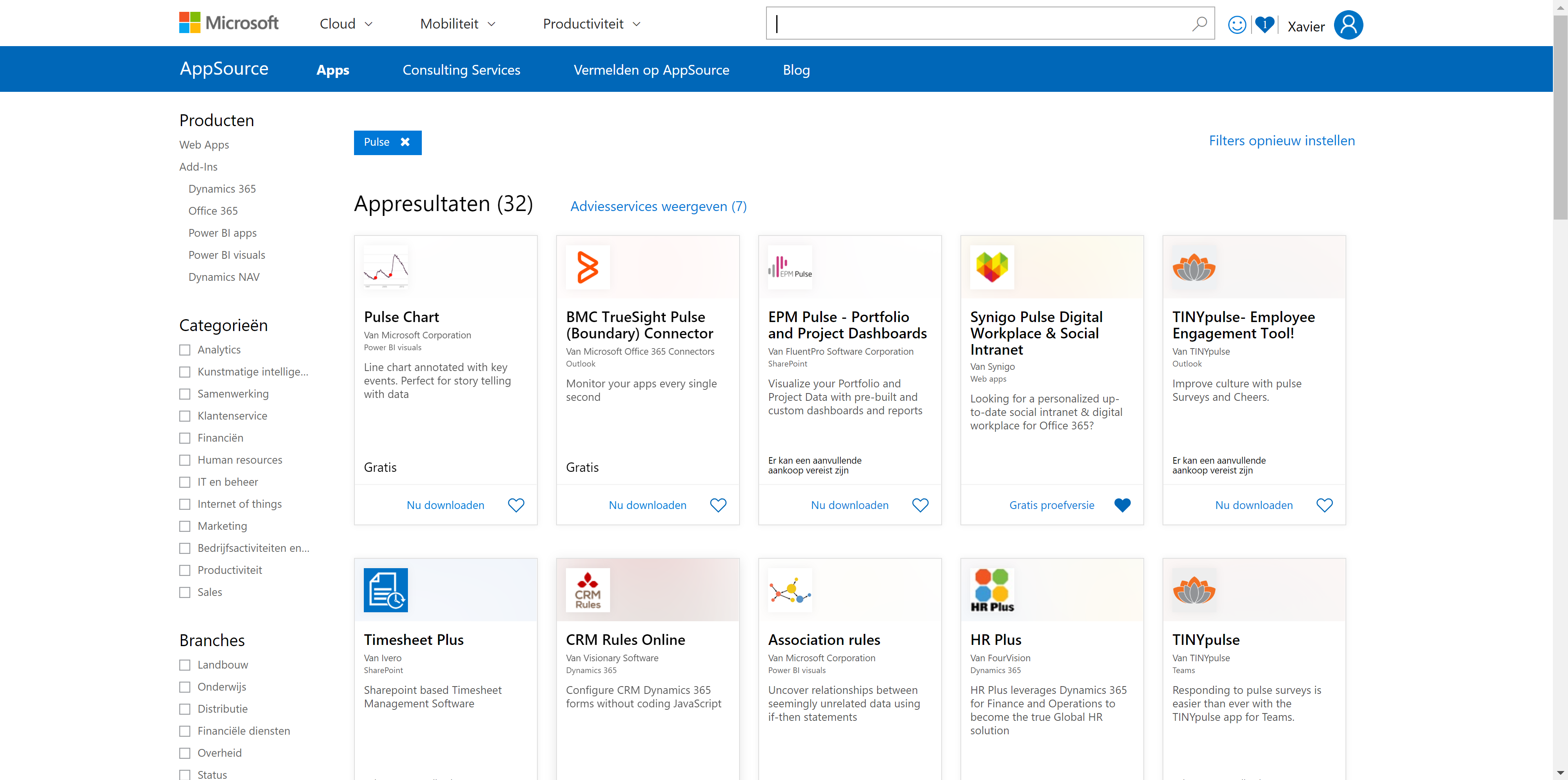
Task: Expand the Mobiliteit dropdown menu
Action: pos(458,24)
